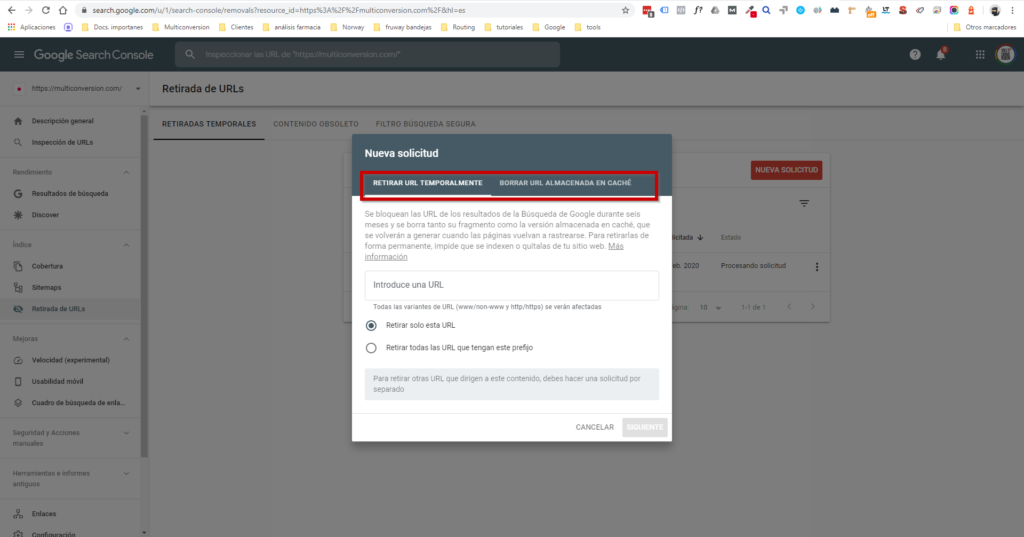The image size is (1024, 537).
Task: Reload the page using the browser refresh icon
Action: coord(46,10)
